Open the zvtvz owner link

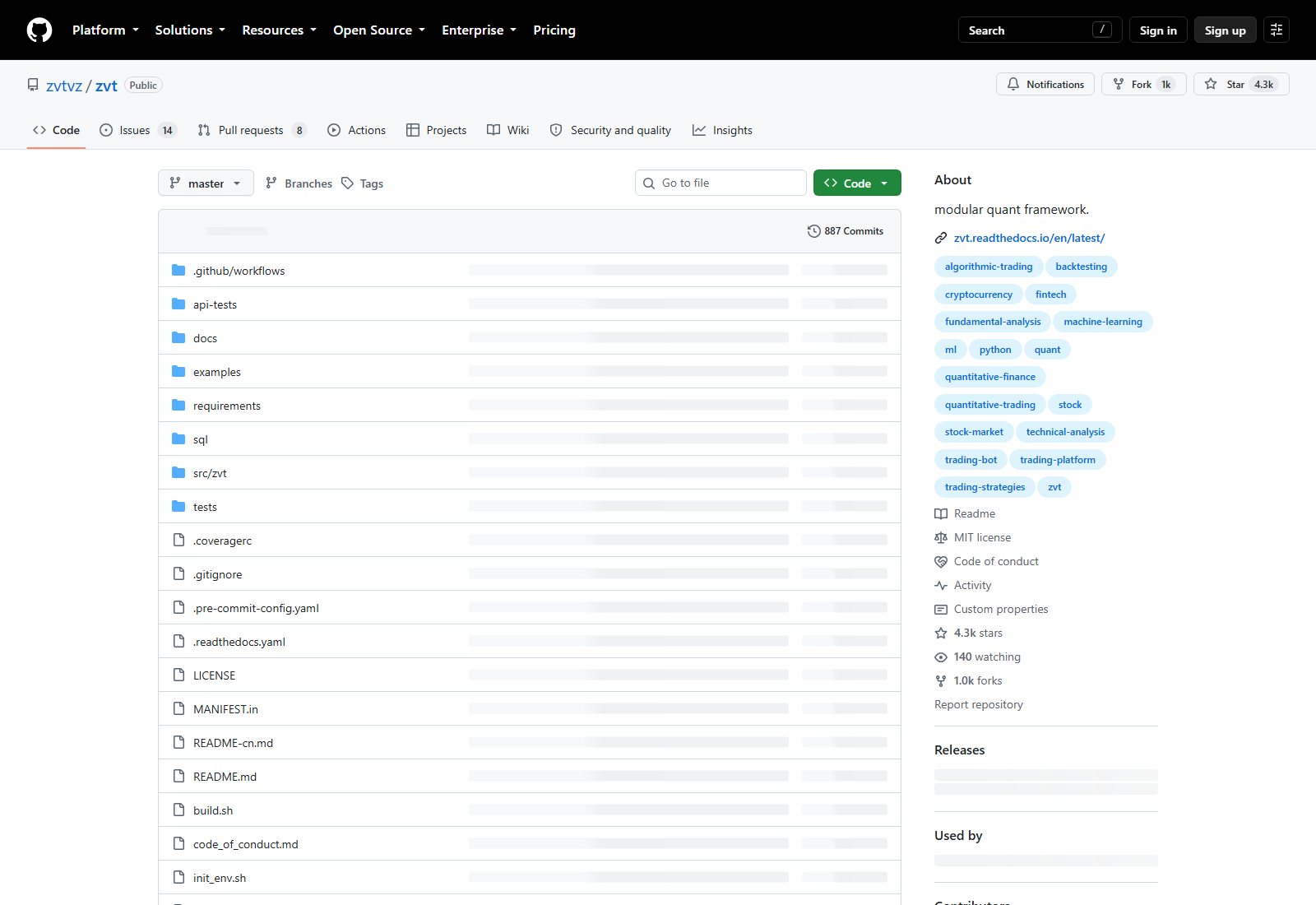tap(64, 86)
